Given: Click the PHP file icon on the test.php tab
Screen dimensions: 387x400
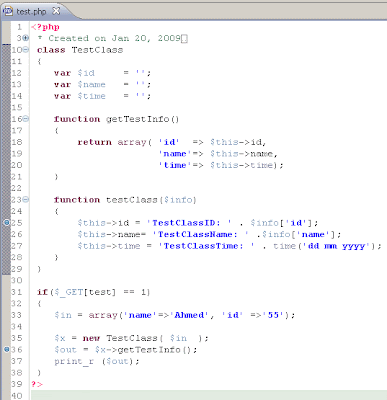Looking at the screenshot, I should [x=8, y=11].
